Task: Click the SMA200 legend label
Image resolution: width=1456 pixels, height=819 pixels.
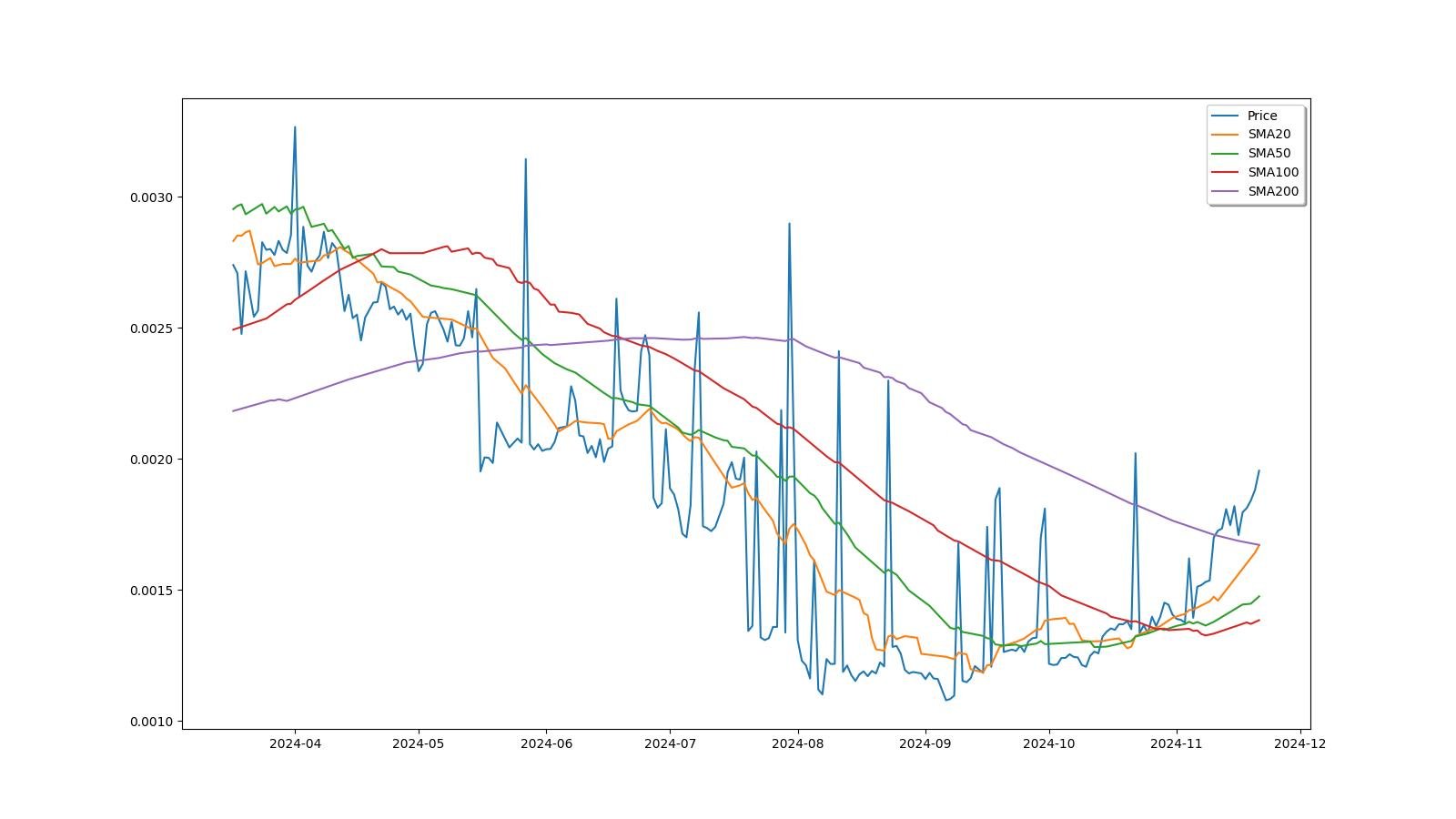Action: [x=1273, y=192]
